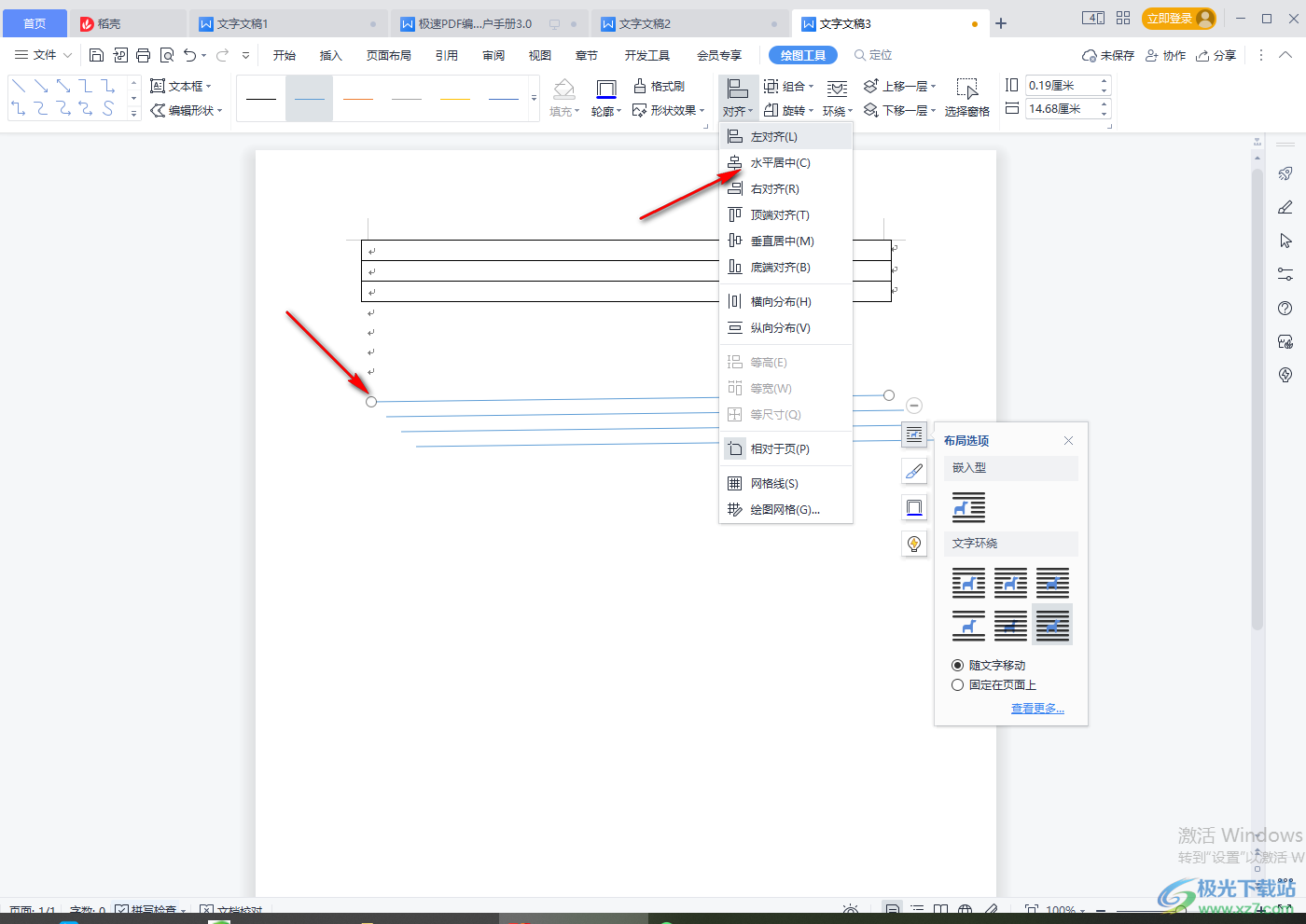Click the Save icon in the quick toolbar
This screenshot has width=1306, height=924.
96,55
